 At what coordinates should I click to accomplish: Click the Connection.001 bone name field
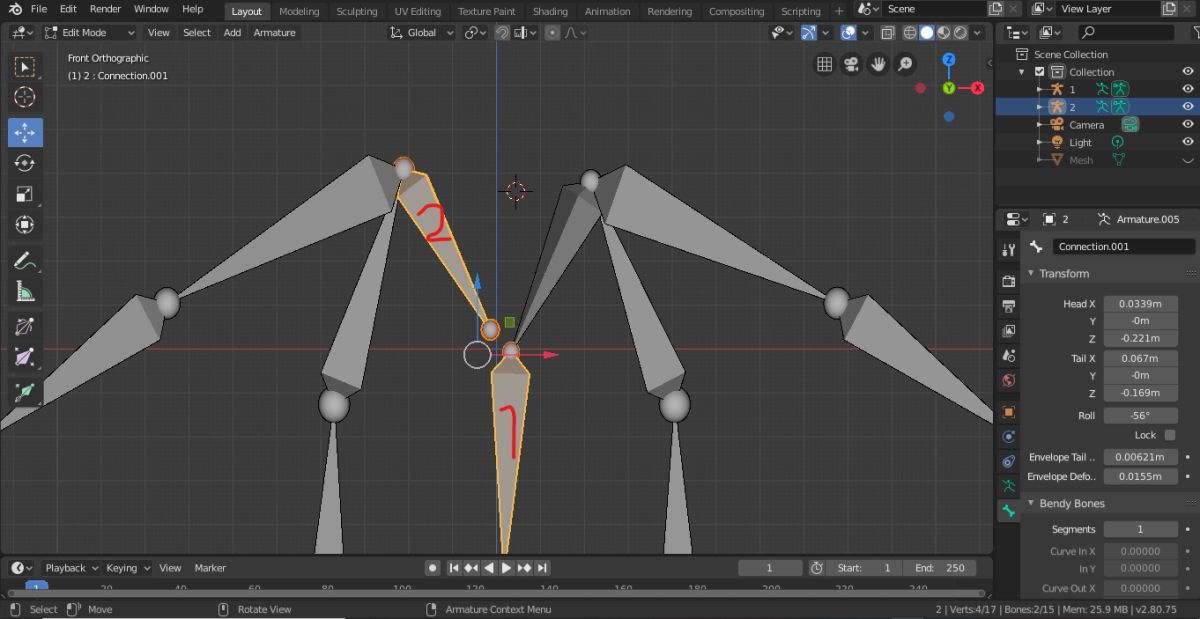pyautogui.click(x=1123, y=246)
